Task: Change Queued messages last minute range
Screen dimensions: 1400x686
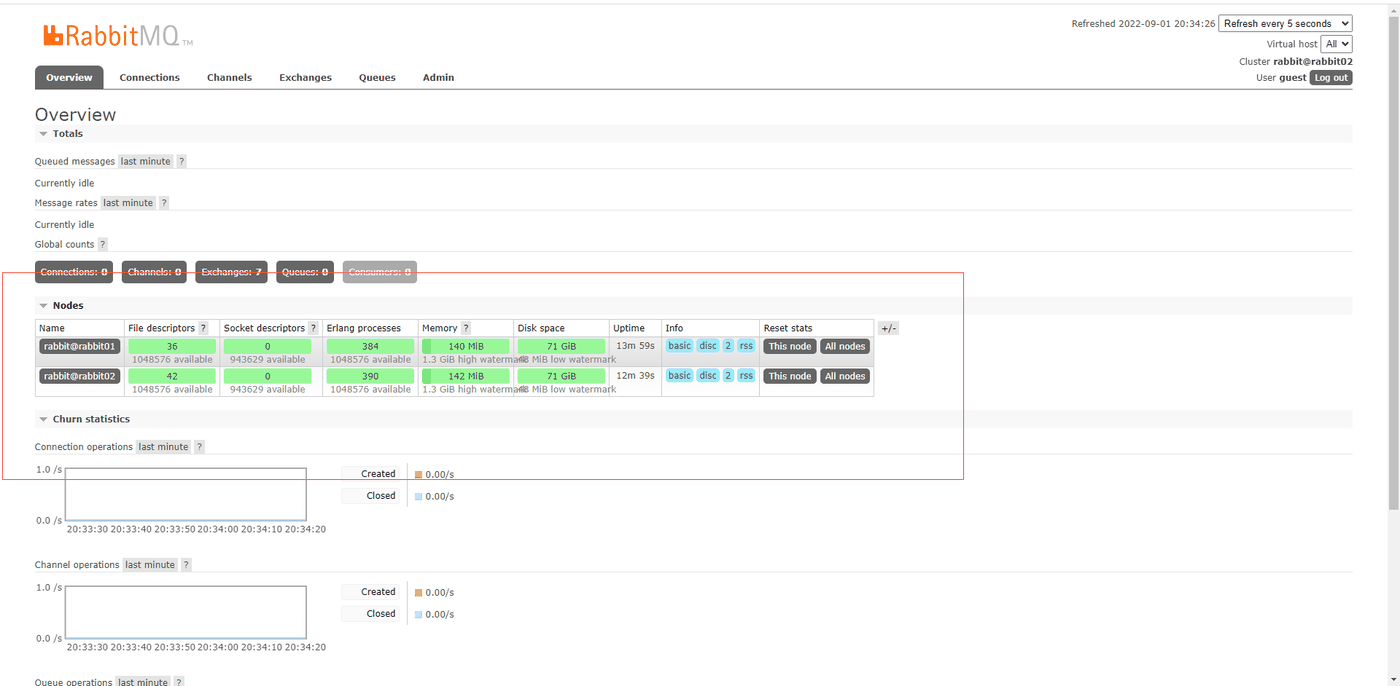Action: pos(146,161)
